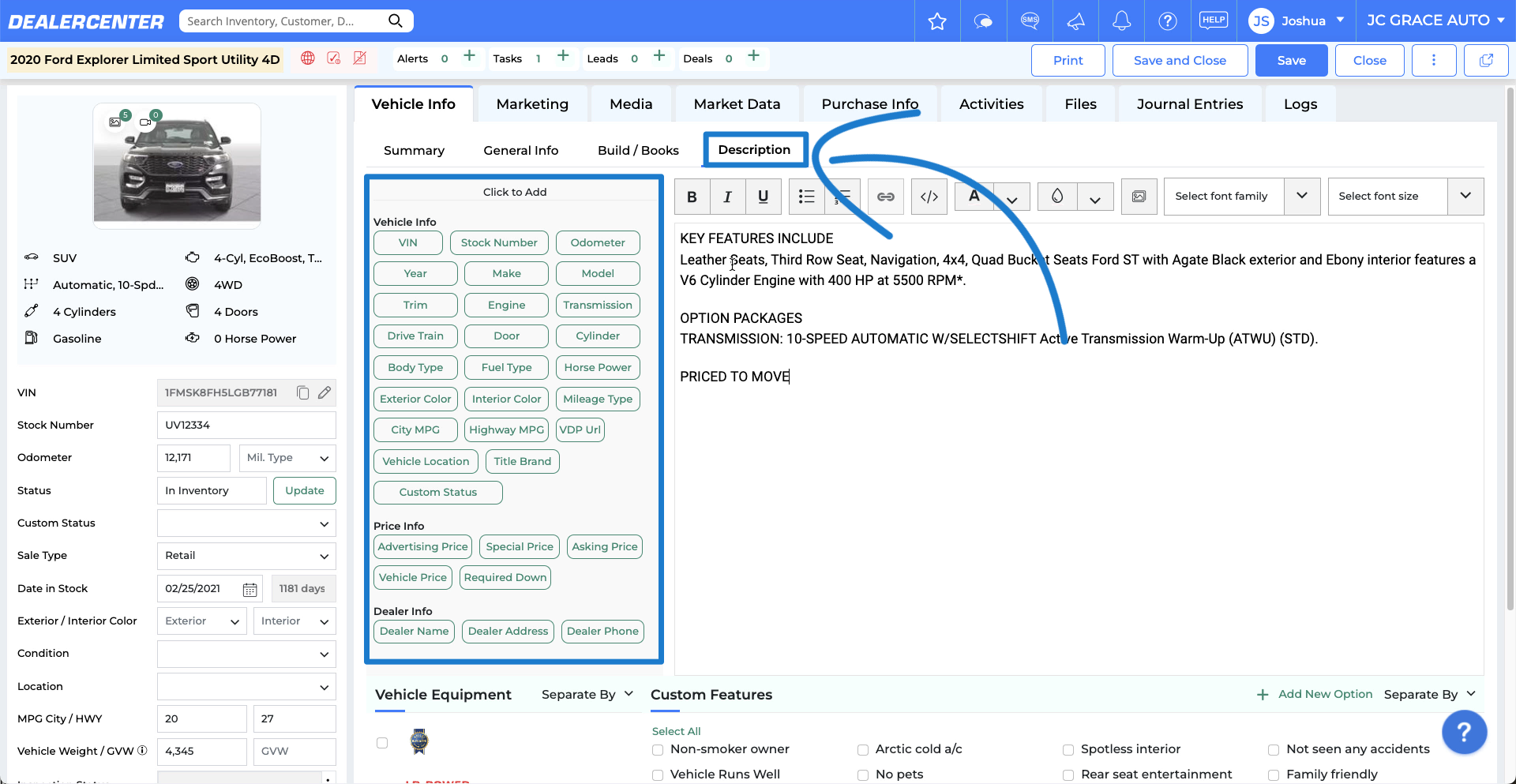Switch to the Marketing tab
Image resolution: width=1516 pixels, height=784 pixels.
coord(532,104)
